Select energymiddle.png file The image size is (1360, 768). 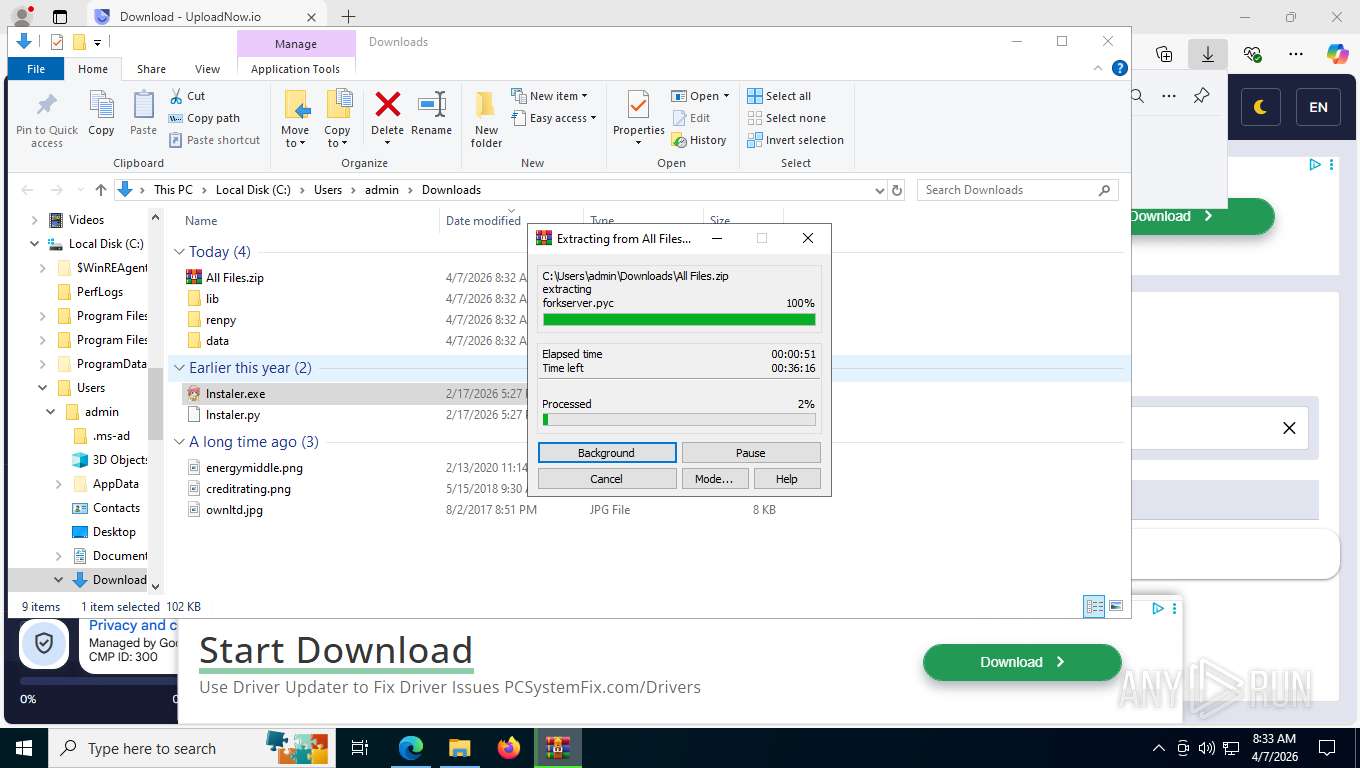pyautogui.click(x=253, y=468)
